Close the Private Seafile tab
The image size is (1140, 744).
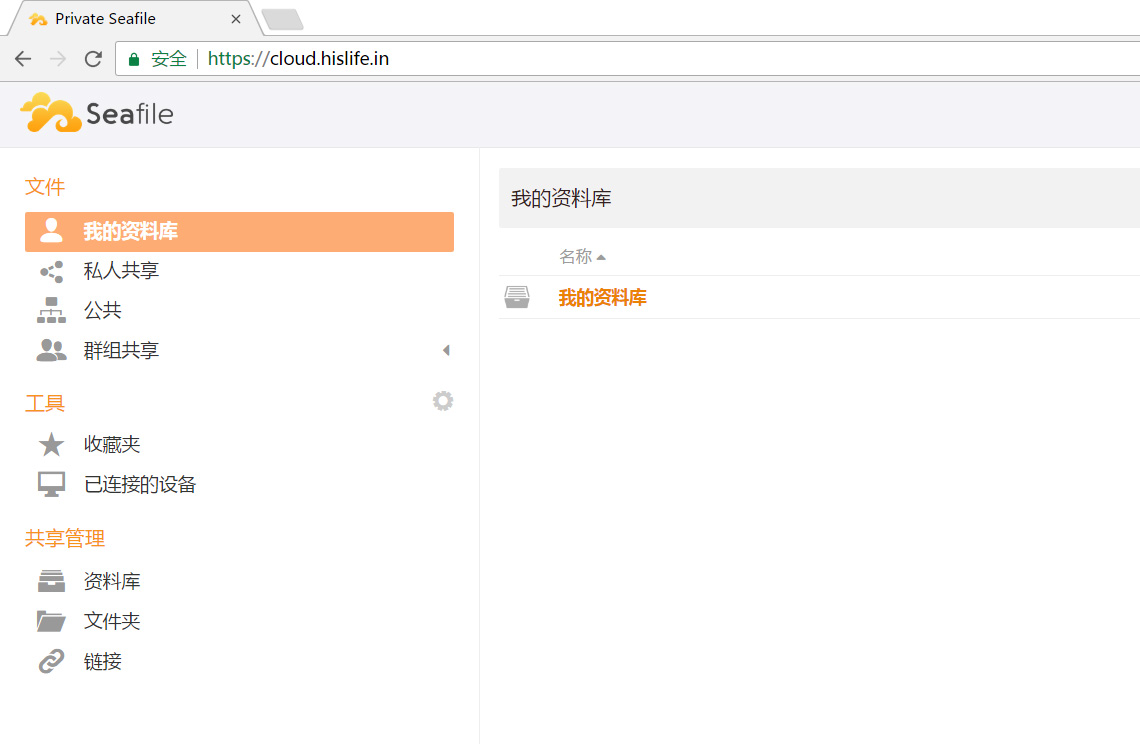click(236, 19)
